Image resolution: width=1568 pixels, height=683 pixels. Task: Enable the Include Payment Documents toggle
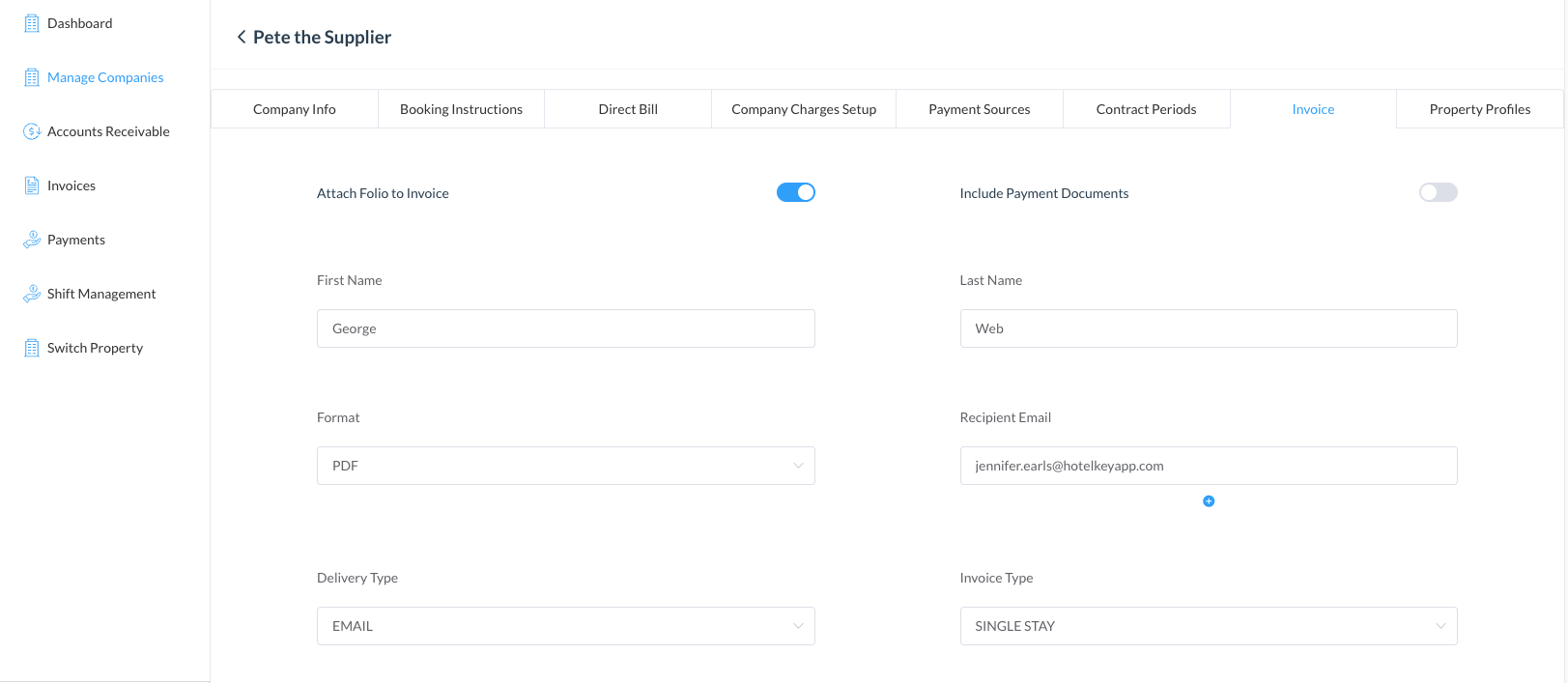coord(1438,192)
